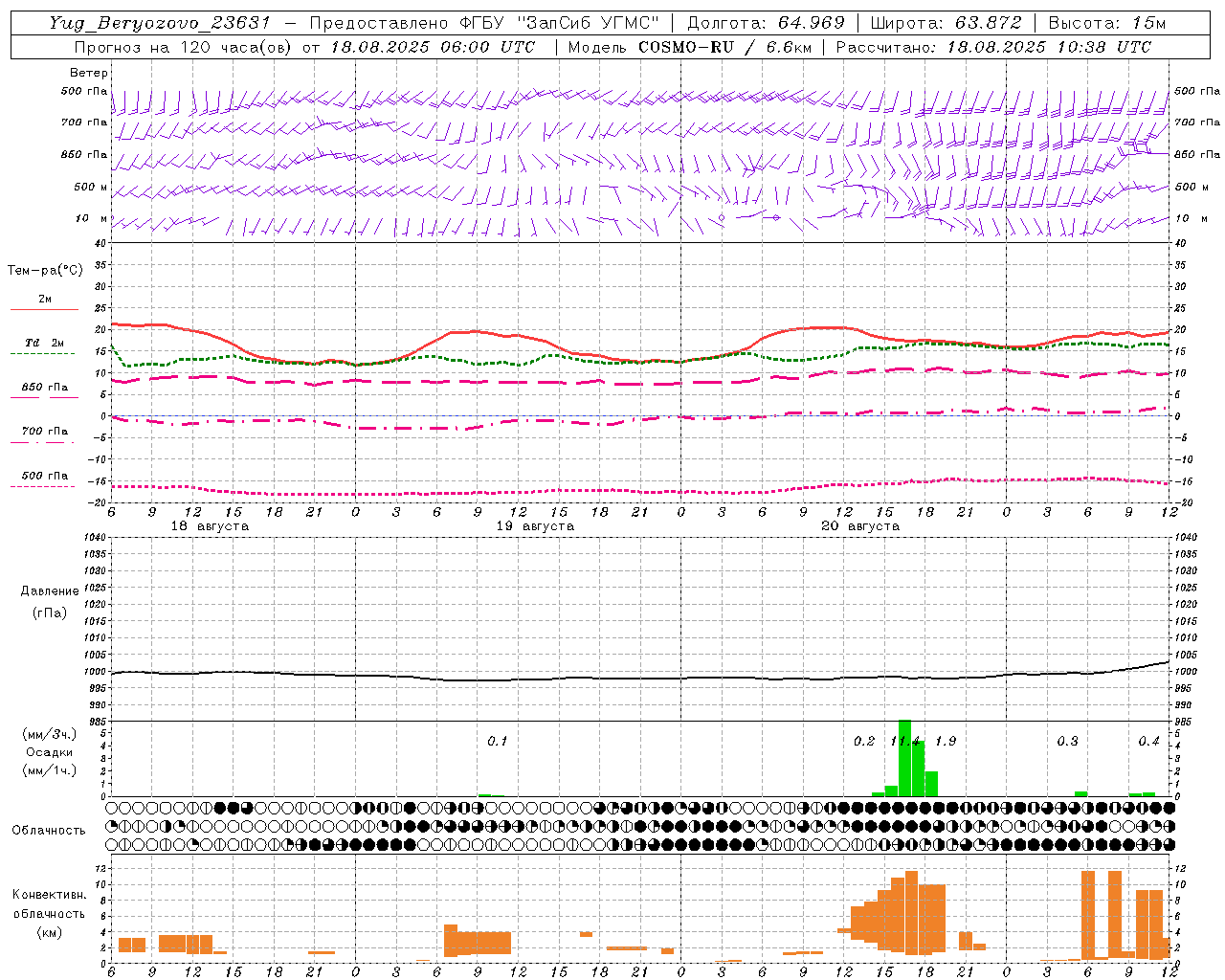Screen dimensions: 1225x980
Task: Click the precipitation value 1.9
Action: [x=946, y=742]
